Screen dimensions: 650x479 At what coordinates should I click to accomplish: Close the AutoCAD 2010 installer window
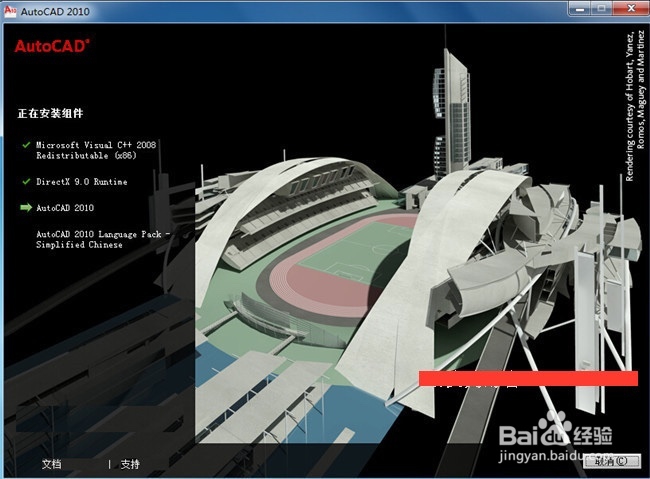point(630,8)
